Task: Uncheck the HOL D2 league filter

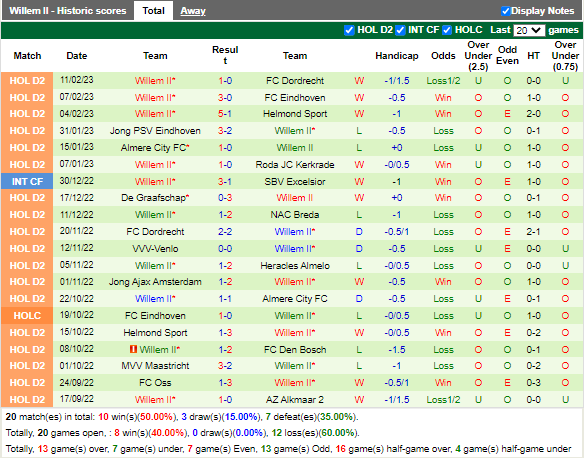Action: tap(349, 30)
